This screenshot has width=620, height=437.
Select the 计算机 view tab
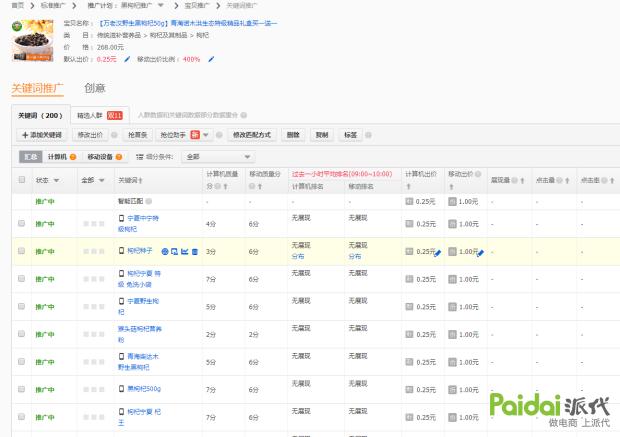[62, 157]
